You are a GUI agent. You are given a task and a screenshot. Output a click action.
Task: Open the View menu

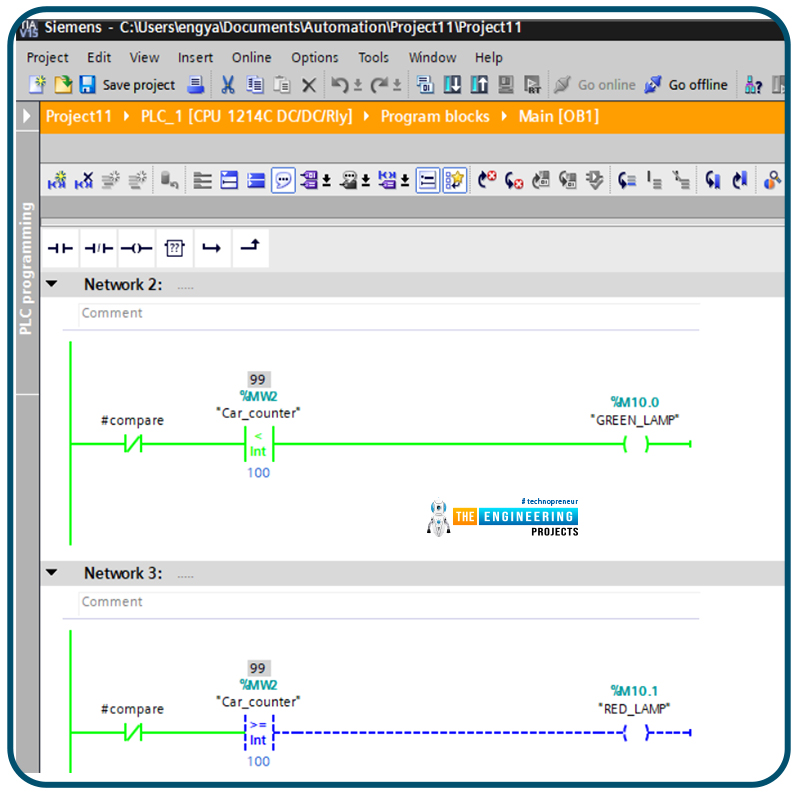(144, 57)
